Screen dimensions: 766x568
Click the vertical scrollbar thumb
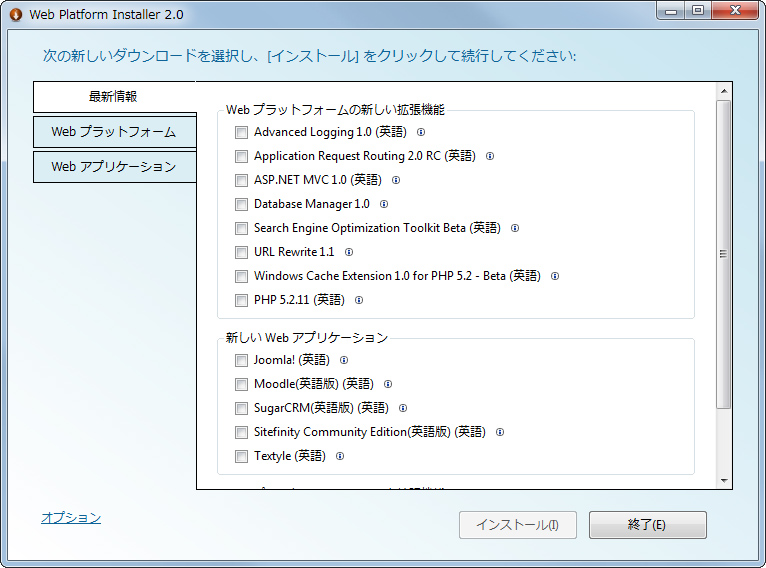(723, 254)
